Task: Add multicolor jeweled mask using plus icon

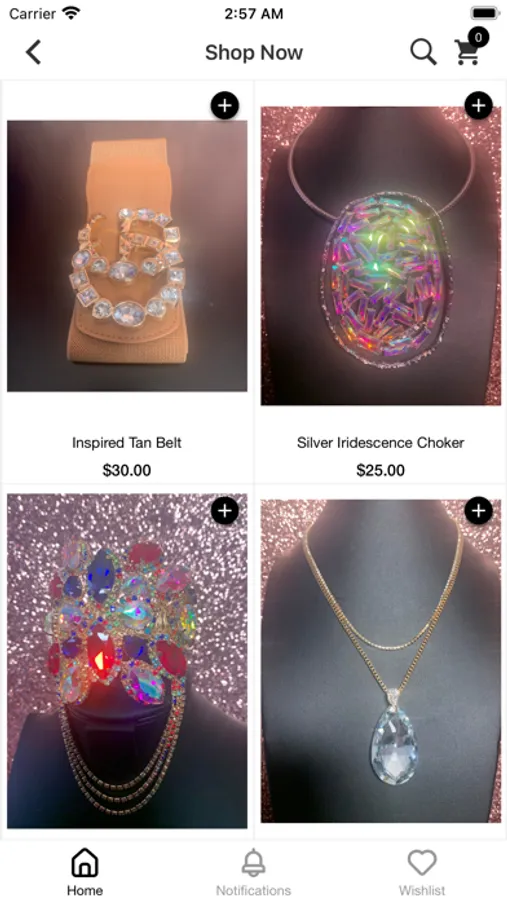Action: pos(225,511)
